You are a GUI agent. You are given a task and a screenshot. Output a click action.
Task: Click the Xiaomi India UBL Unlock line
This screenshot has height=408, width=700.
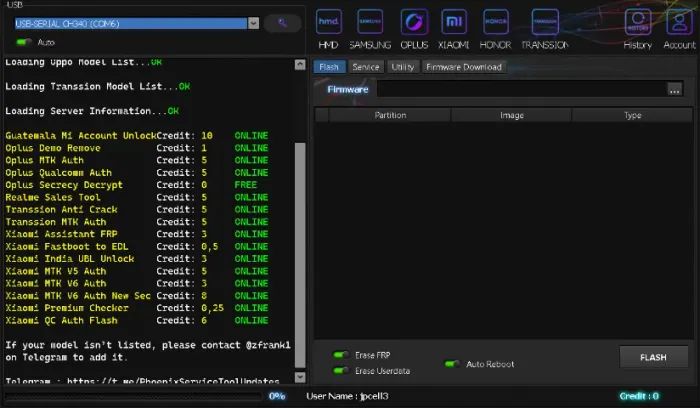(x=137, y=258)
